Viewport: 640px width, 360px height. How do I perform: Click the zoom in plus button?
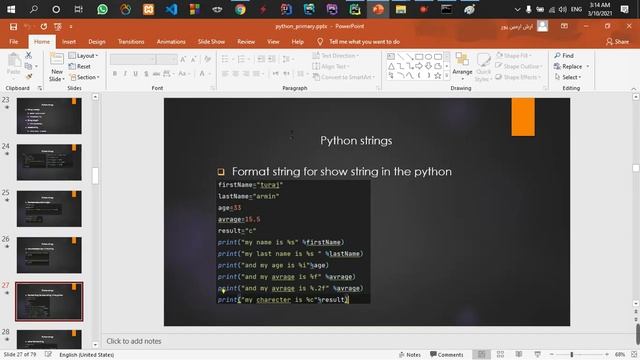click(607, 354)
